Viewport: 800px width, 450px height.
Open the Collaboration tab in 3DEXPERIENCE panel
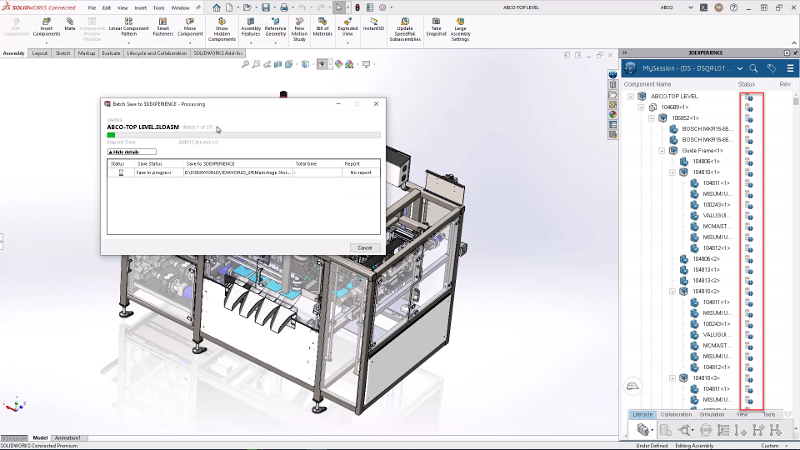[676, 414]
